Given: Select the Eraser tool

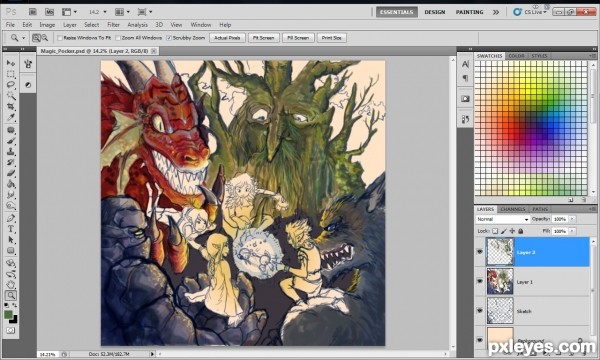Looking at the screenshot, I should pos(11,173).
